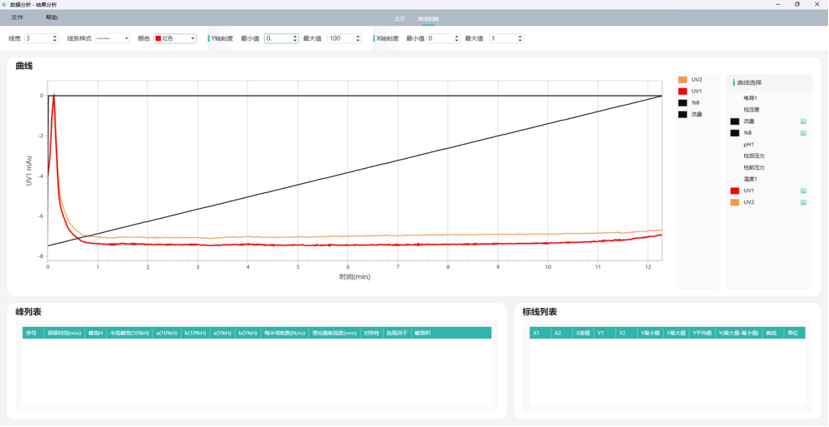Screen dimensions: 829x427
Task: Select 柱压差 in the 曲线选择 list
Action: point(751,109)
